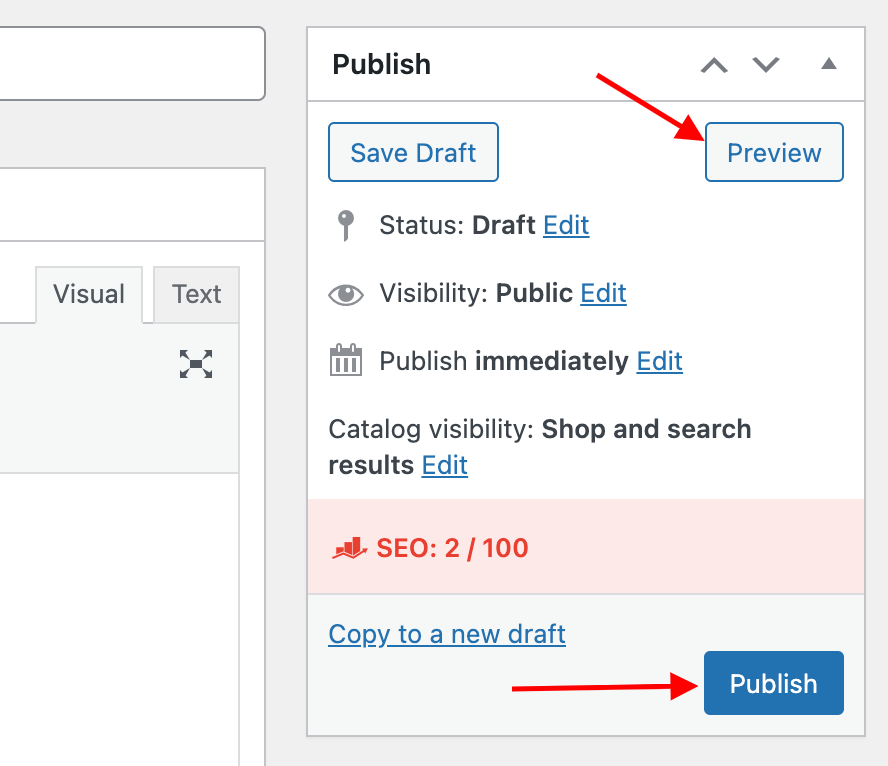
Task: Move the Publish panel down
Action: (x=766, y=65)
